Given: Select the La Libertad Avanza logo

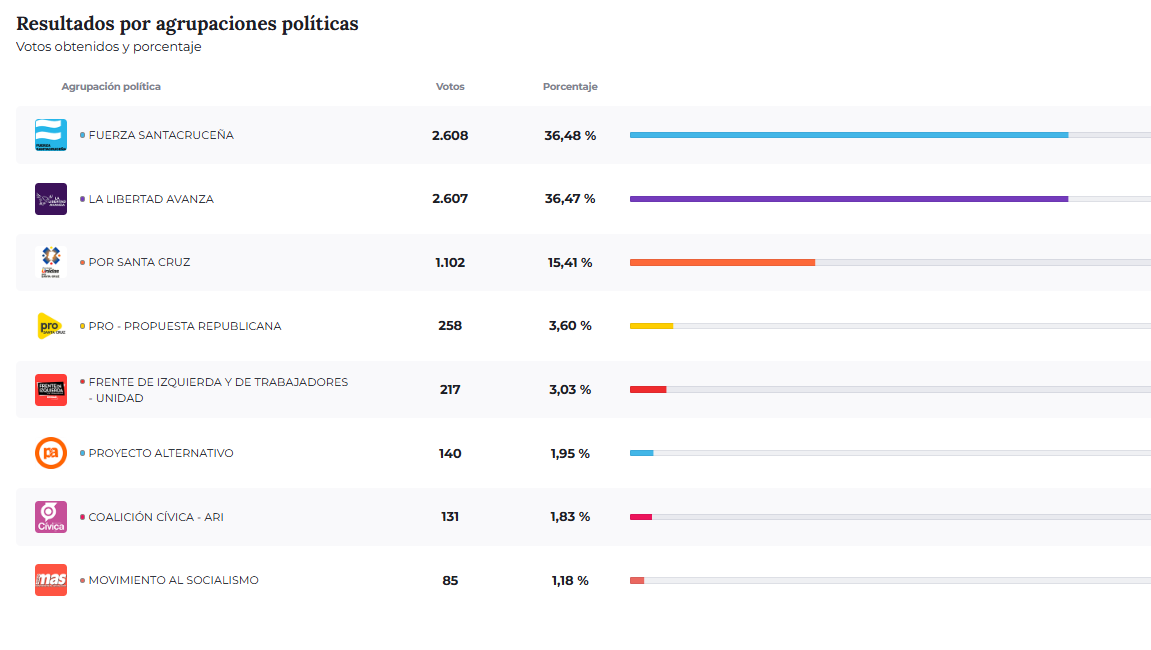Looking at the screenshot, I should pos(50,198).
